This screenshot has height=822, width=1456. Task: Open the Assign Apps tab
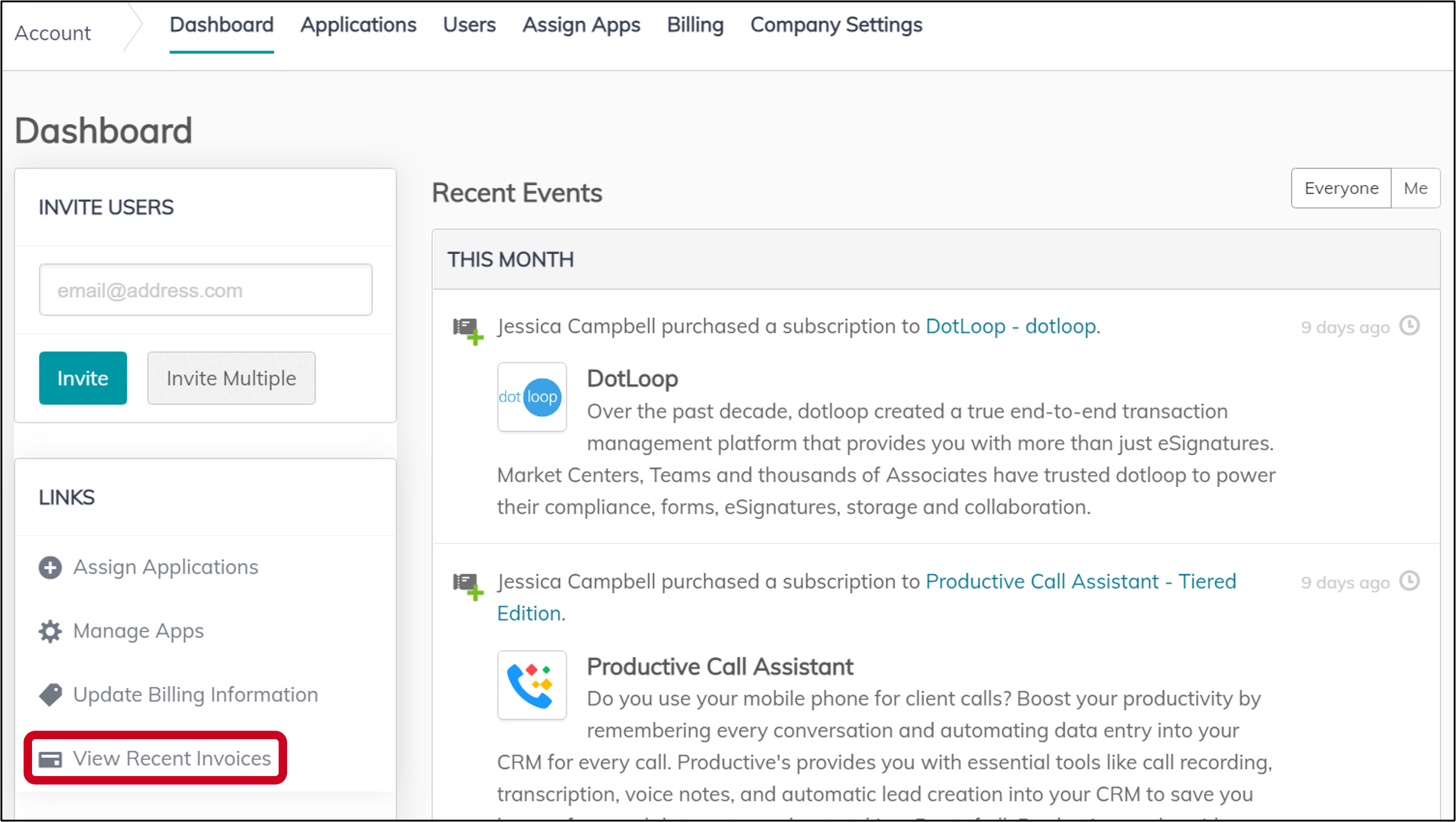[x=581, y=25]
